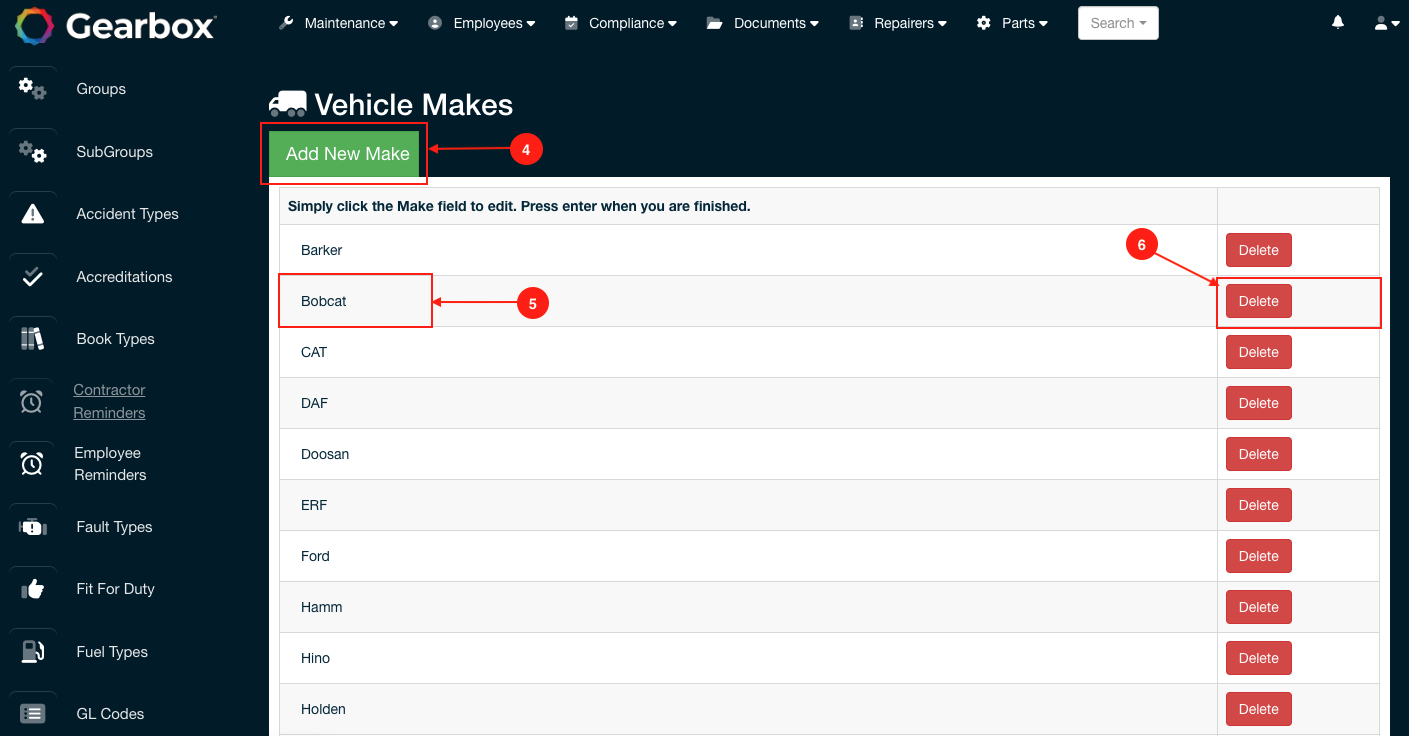Edit the Ford make field
The height and width of the screenshot is (736, 1409).
click(748, 556)
